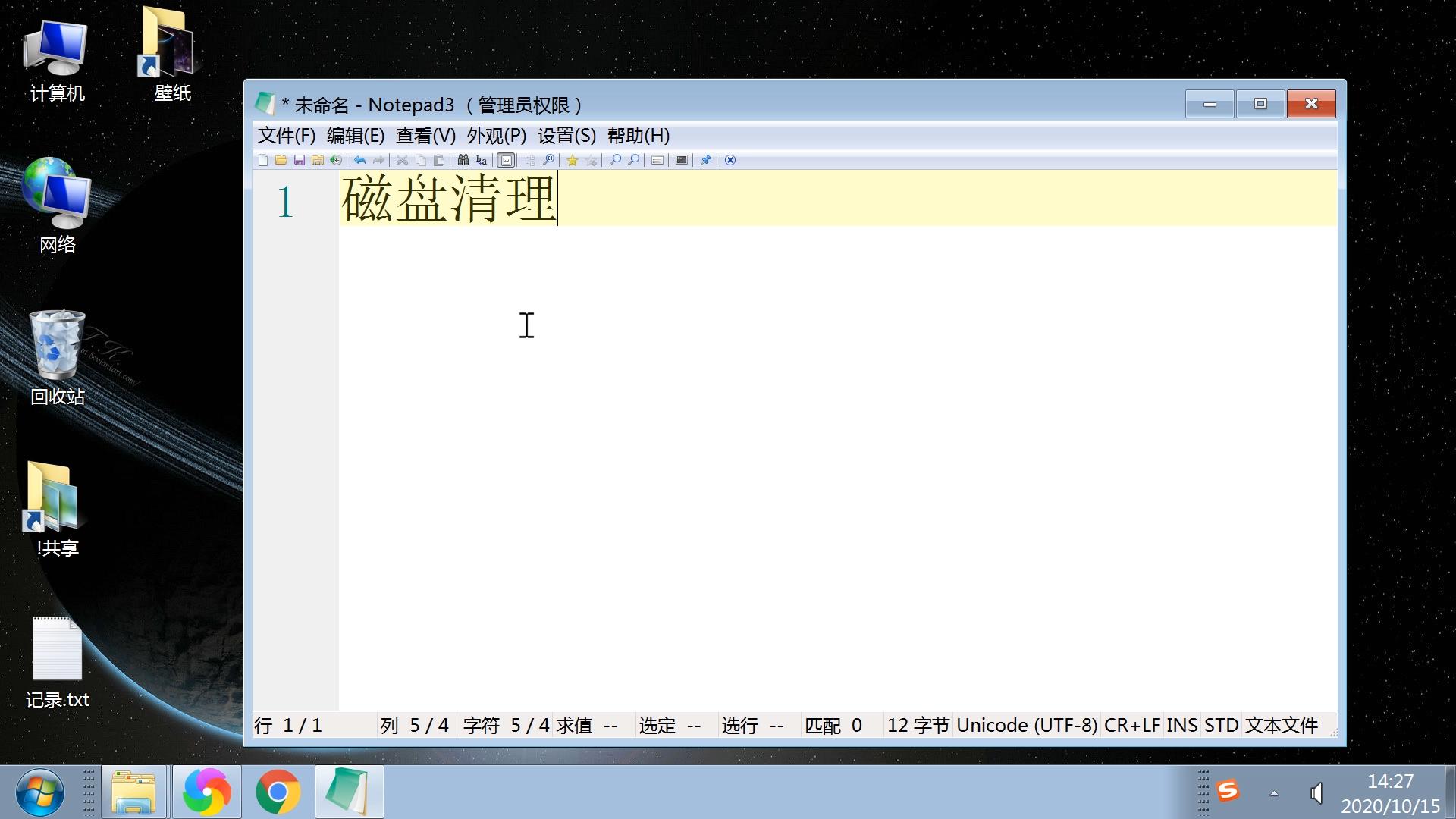Enable always-on-top with the pin icon
The width and height of the screenshot is (1456, 819).
point(705,160)
